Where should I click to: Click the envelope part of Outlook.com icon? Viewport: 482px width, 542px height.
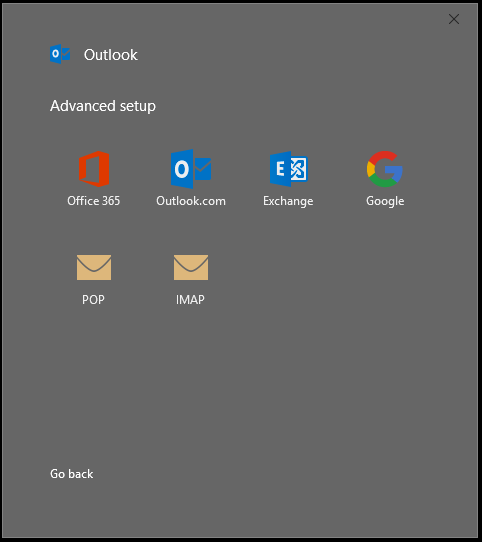(203, 169)
